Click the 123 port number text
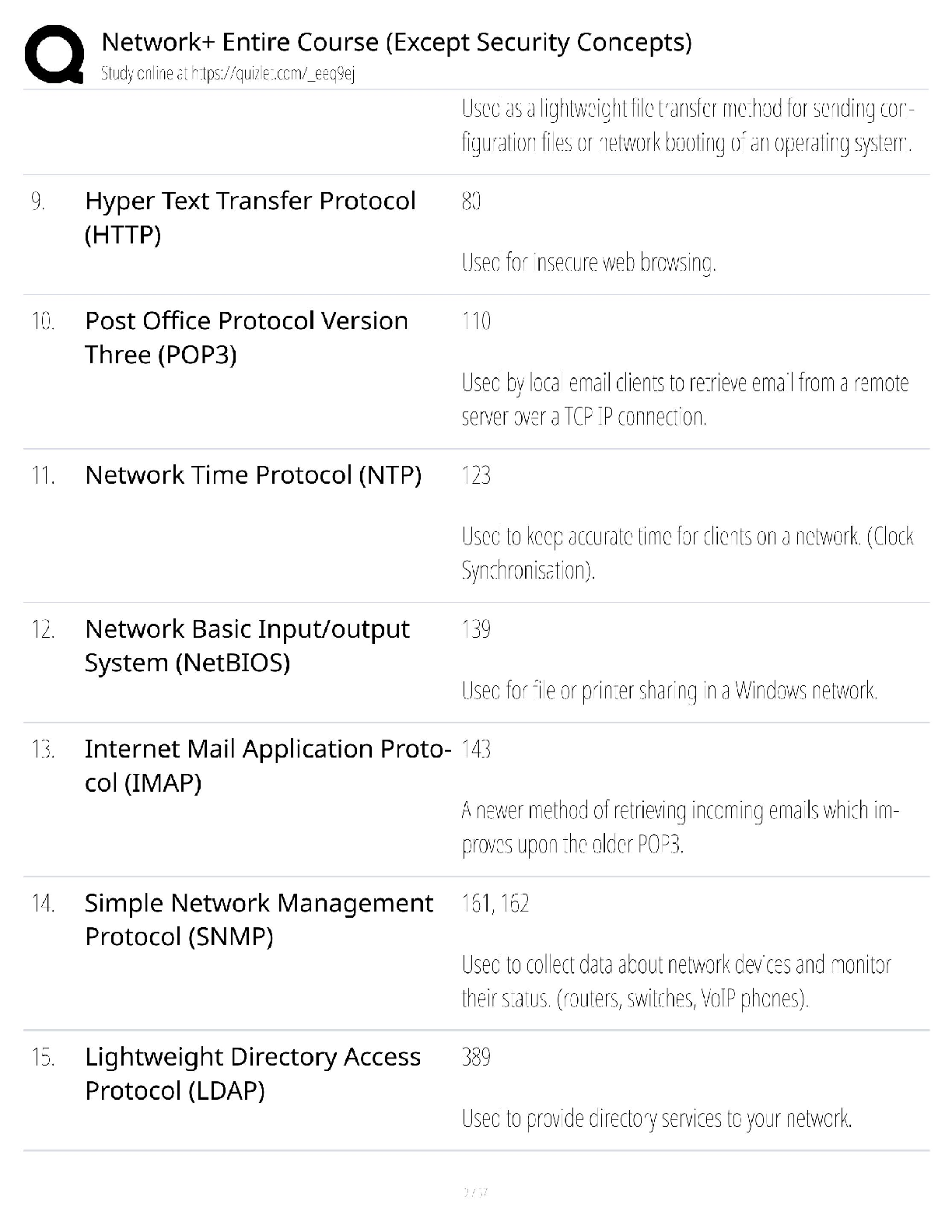Image resolution: width=952 pixels, height=1232 pixels. 476,474
